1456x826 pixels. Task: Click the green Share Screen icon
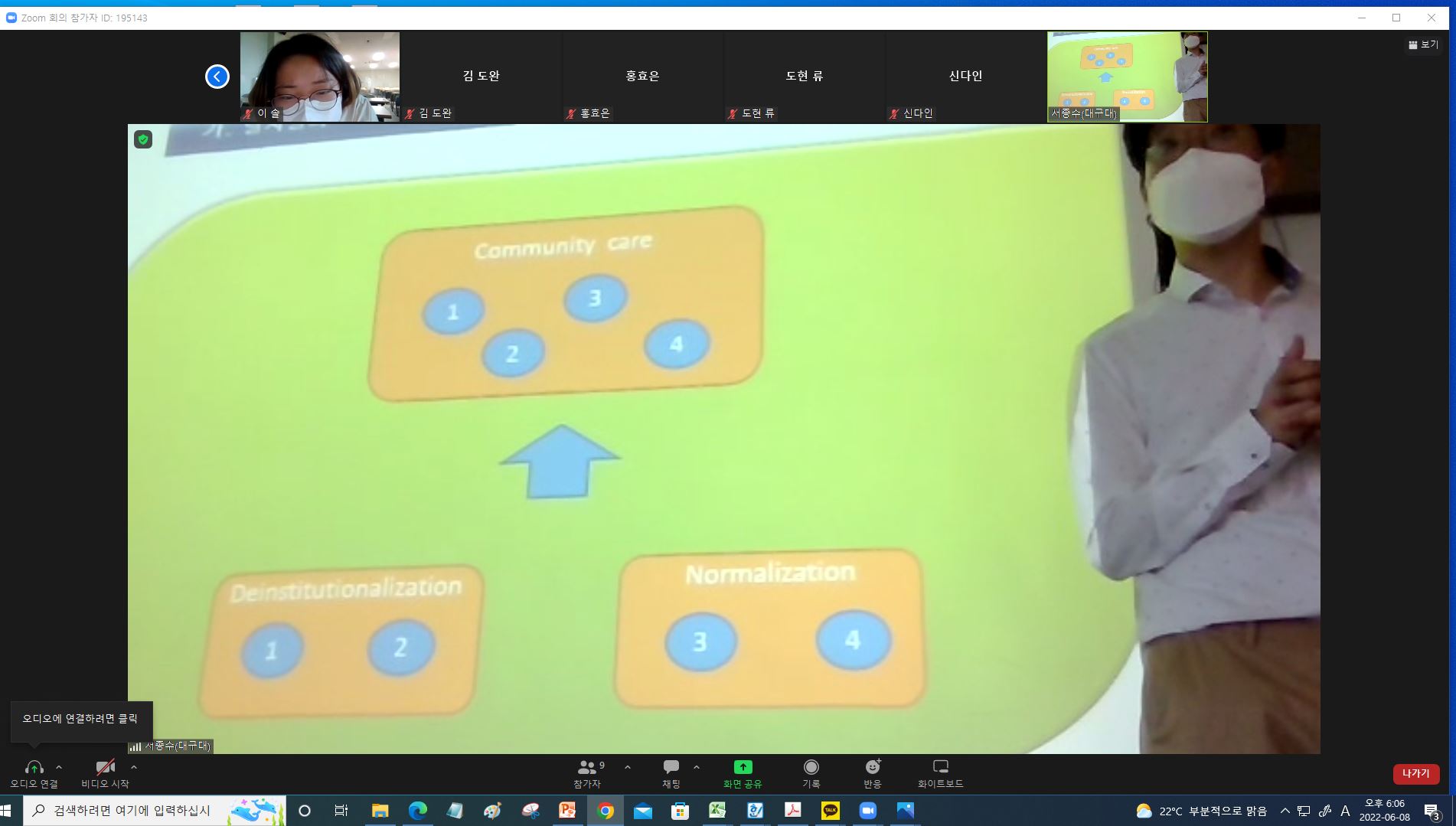[743, 767]
